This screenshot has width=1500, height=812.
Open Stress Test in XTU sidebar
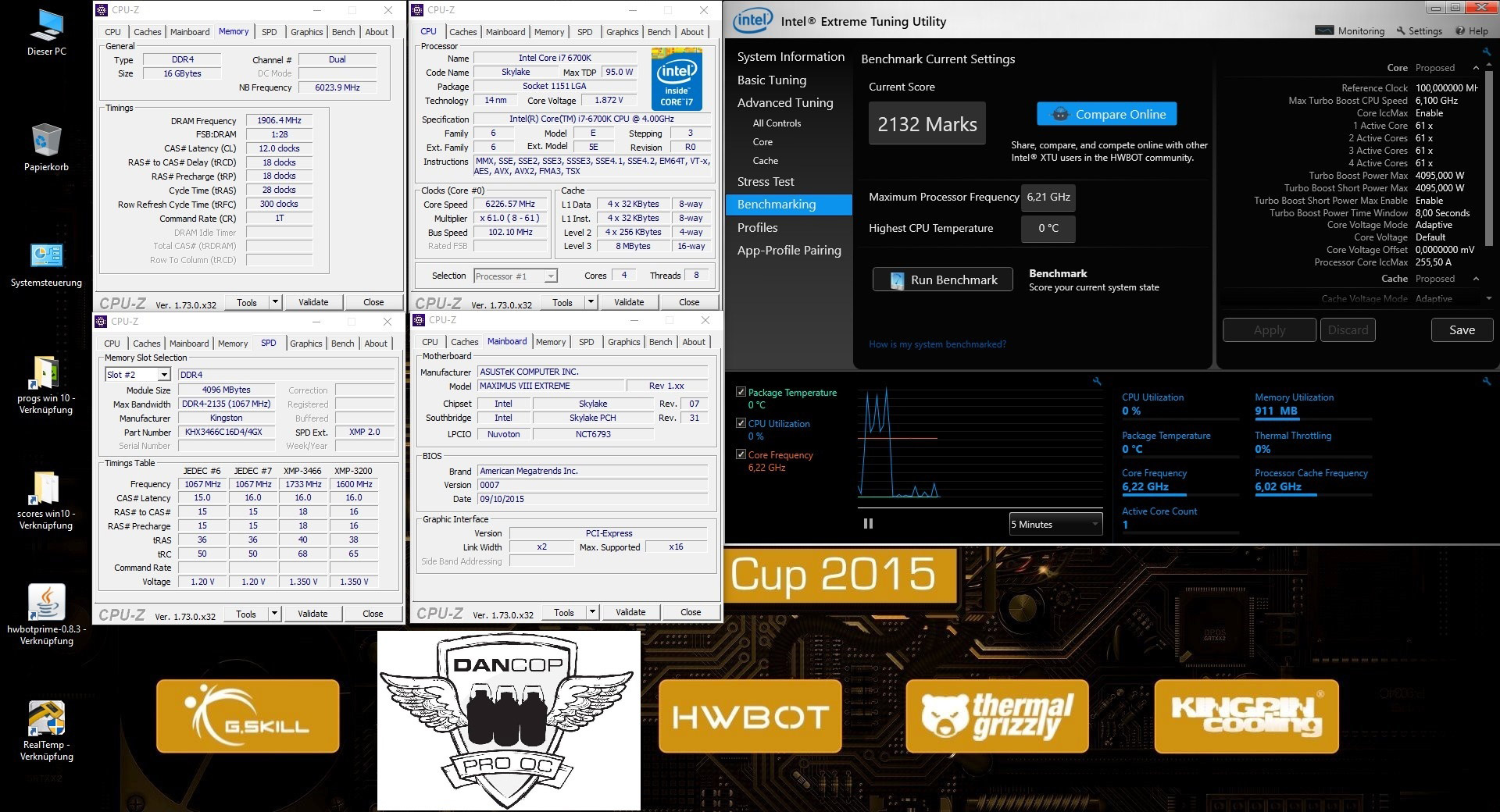(766, 181)
